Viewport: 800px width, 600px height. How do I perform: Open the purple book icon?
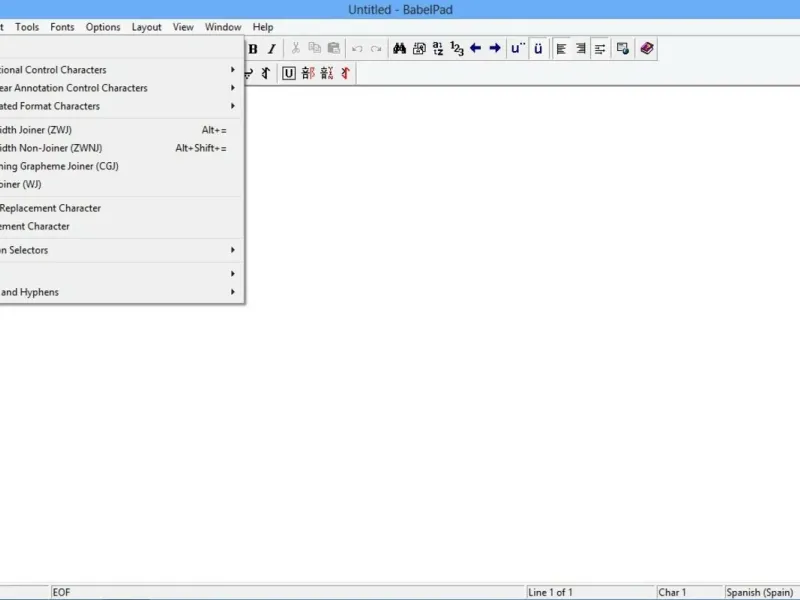click(646, 48)
